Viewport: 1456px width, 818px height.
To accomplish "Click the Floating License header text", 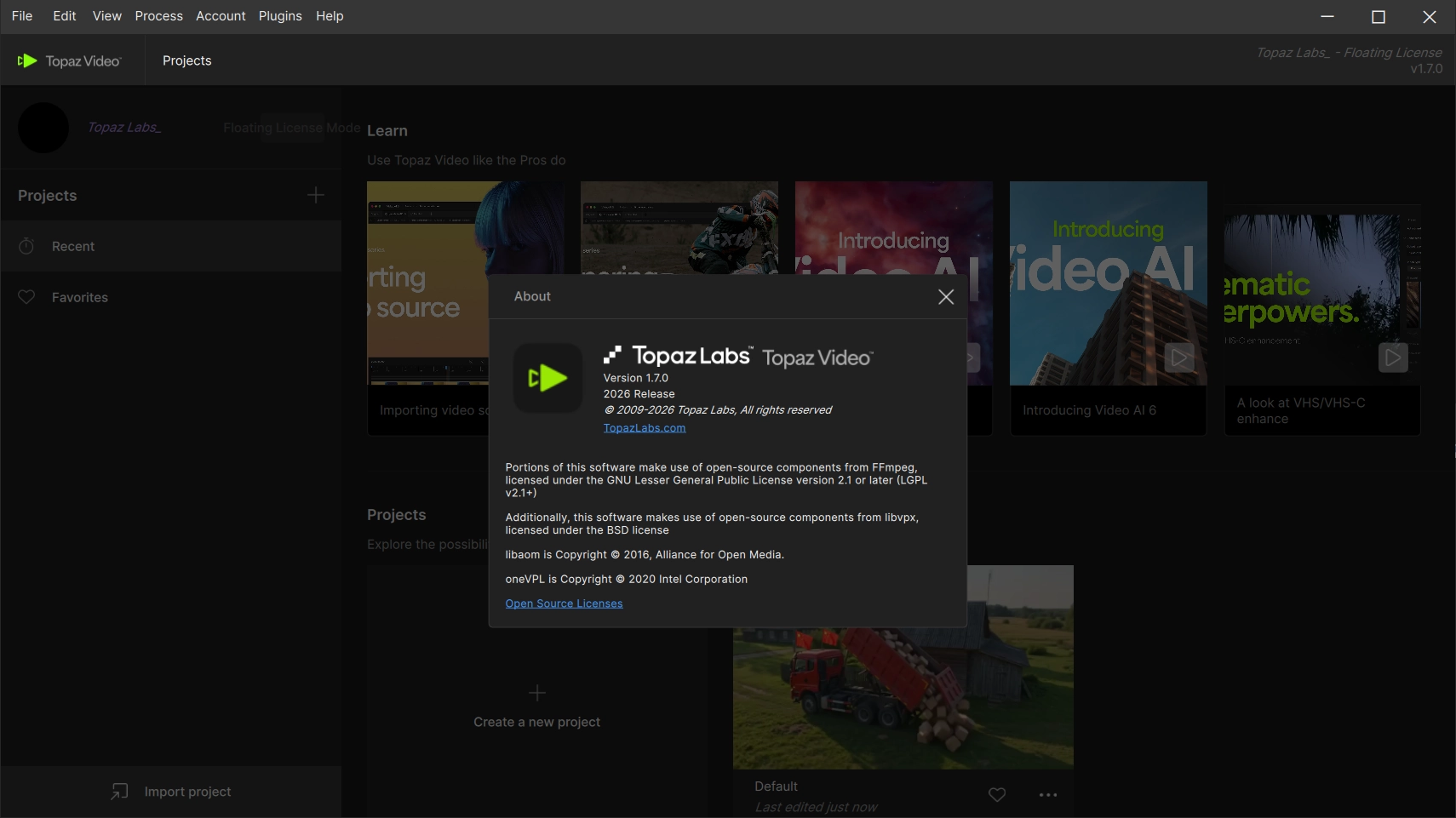I will tap(1350, 53).
